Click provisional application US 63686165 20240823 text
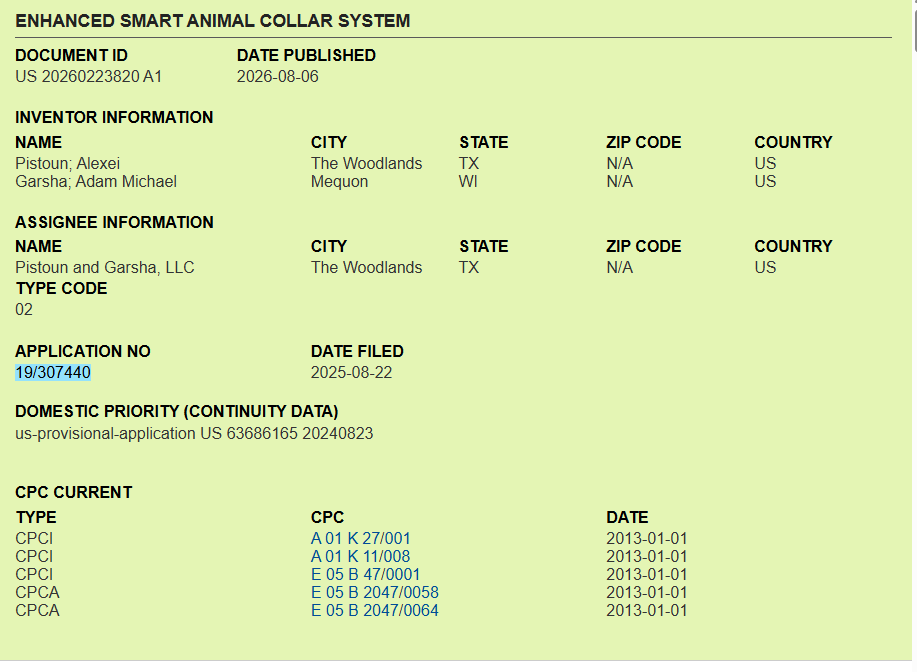This screenshot has height=672, width=917. coord(194,433)
